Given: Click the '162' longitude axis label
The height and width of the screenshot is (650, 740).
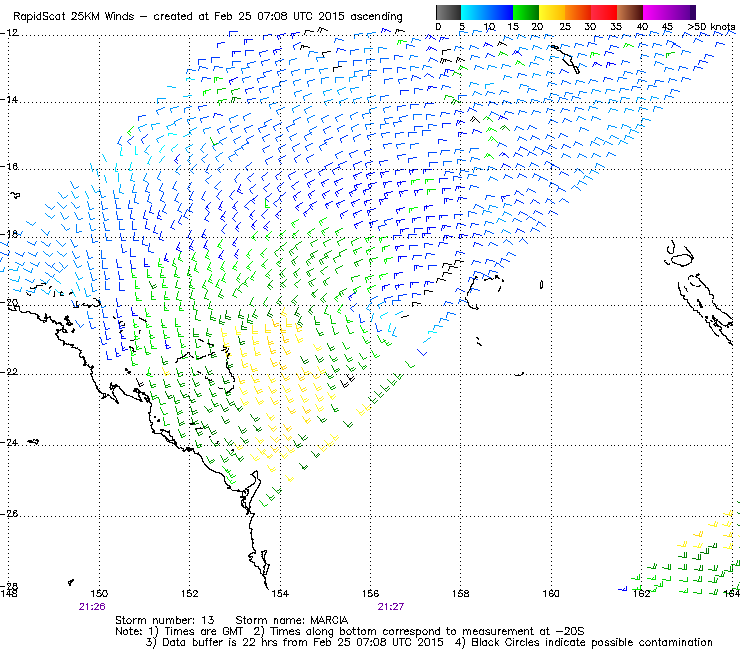Looking at the screenshot, I should point(641,593).
